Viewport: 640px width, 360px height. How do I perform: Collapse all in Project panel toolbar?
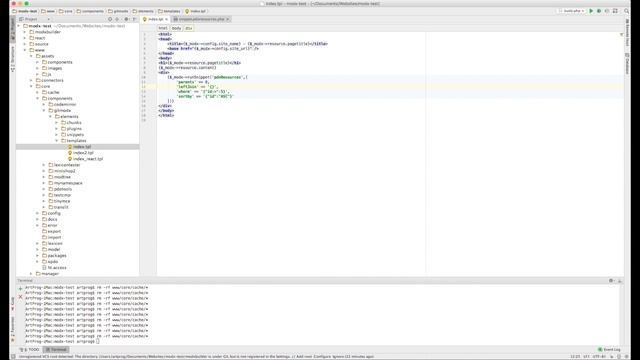pyautogui.click(x=117, y=19)
